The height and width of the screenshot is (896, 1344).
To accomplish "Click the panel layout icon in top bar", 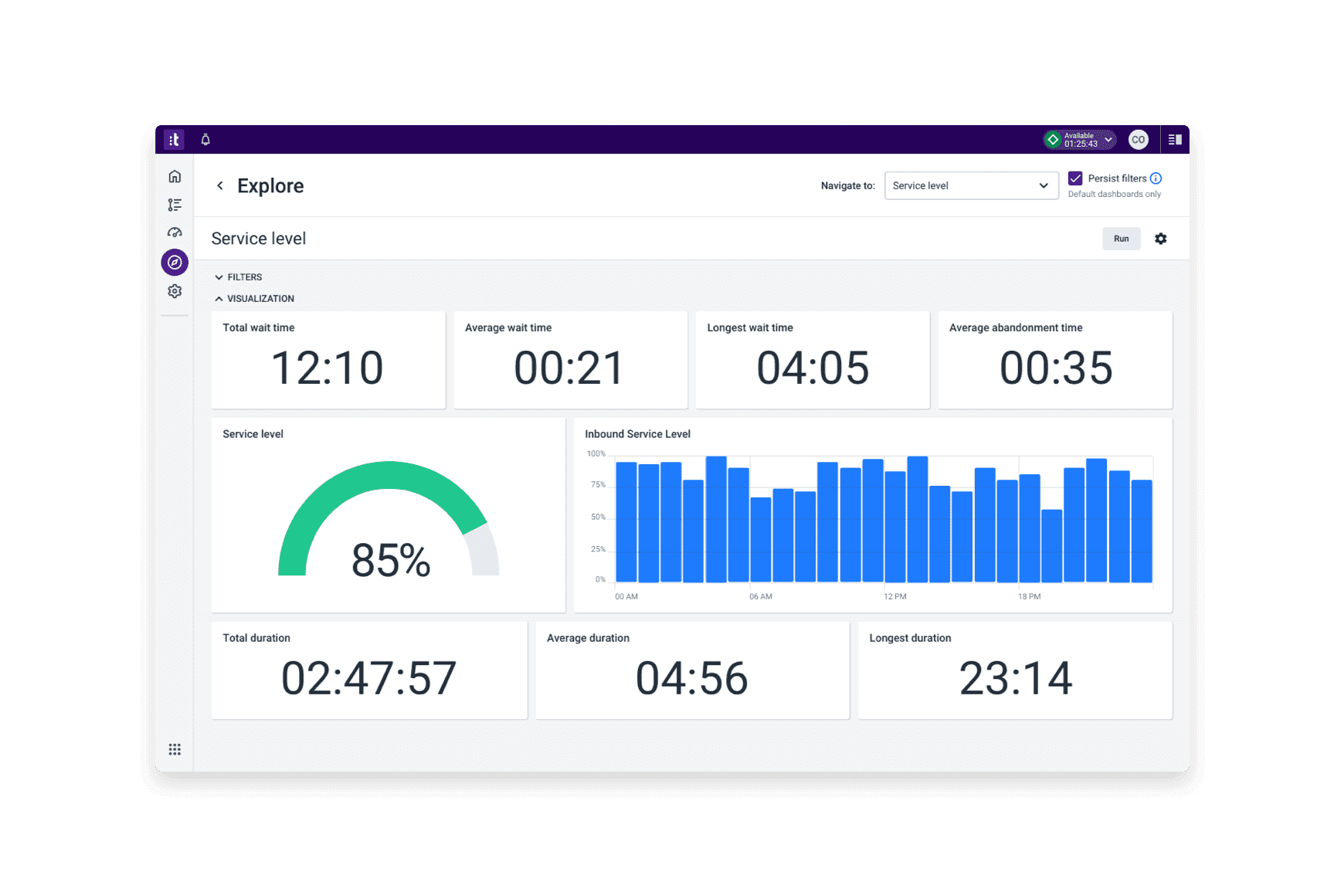I will (1176, 139).
